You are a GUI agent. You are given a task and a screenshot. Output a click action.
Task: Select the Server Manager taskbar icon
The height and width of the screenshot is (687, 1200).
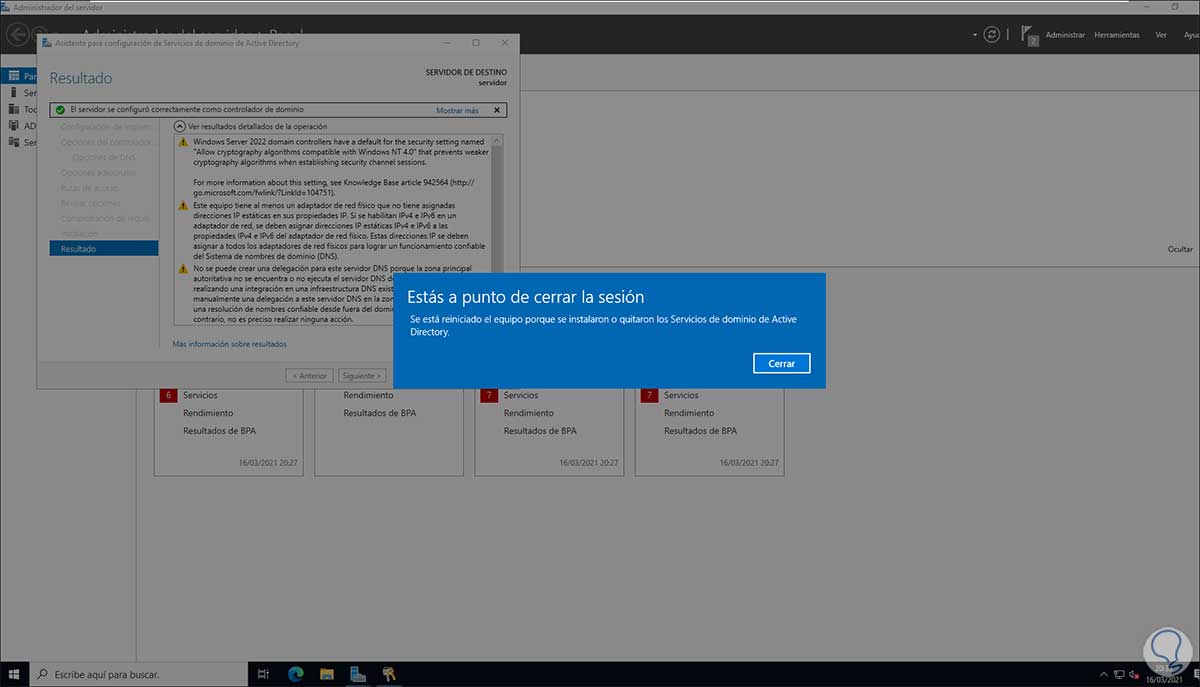click(x=357, y=673)
